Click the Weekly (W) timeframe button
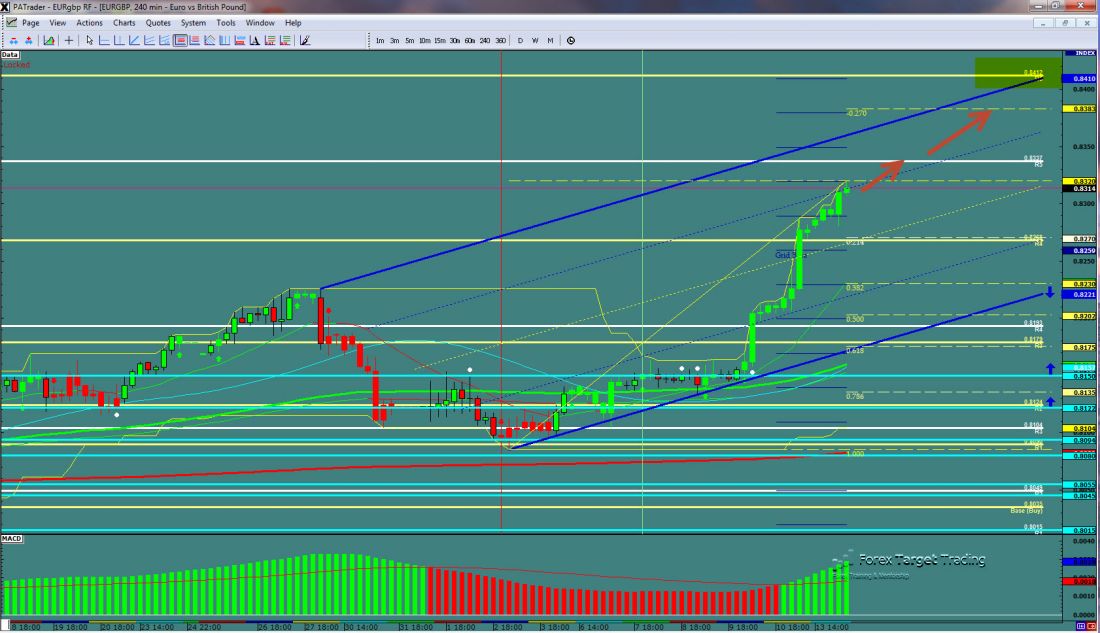 pos(535,41)
